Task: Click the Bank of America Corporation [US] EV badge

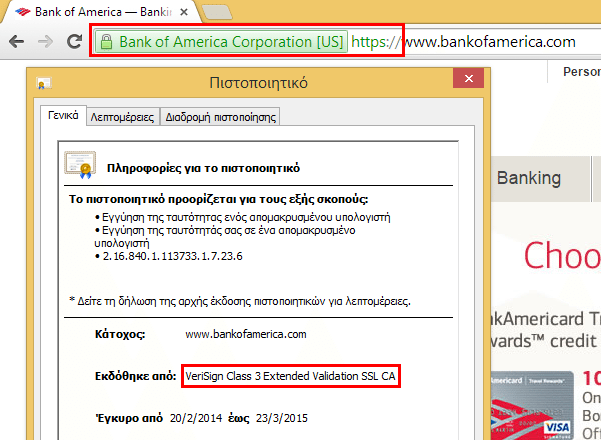Action: click(221, 41)
